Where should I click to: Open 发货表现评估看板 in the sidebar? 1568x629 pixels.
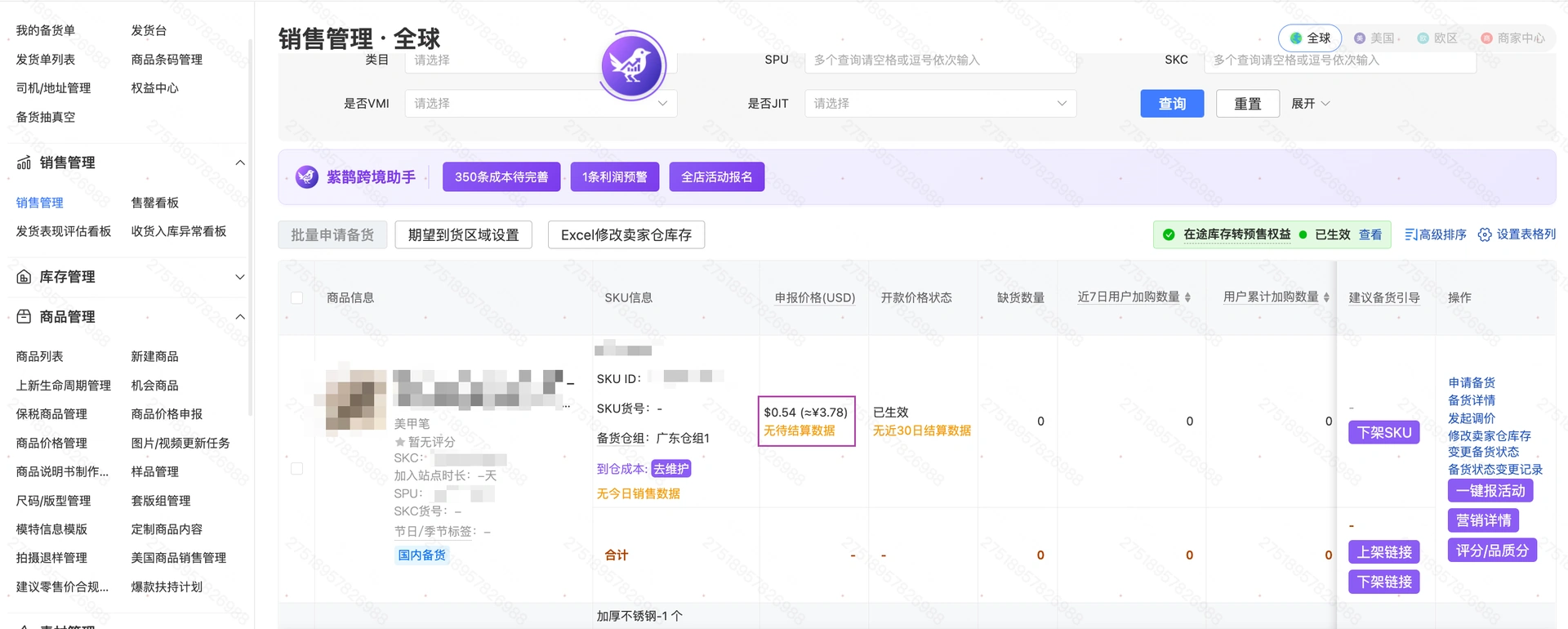tap(64, 231)
